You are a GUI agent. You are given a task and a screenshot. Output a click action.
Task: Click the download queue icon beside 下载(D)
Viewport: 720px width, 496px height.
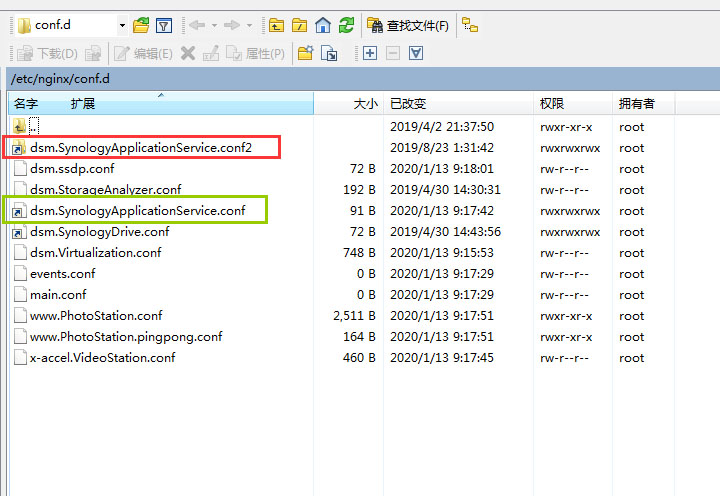(x=93, y=54)
